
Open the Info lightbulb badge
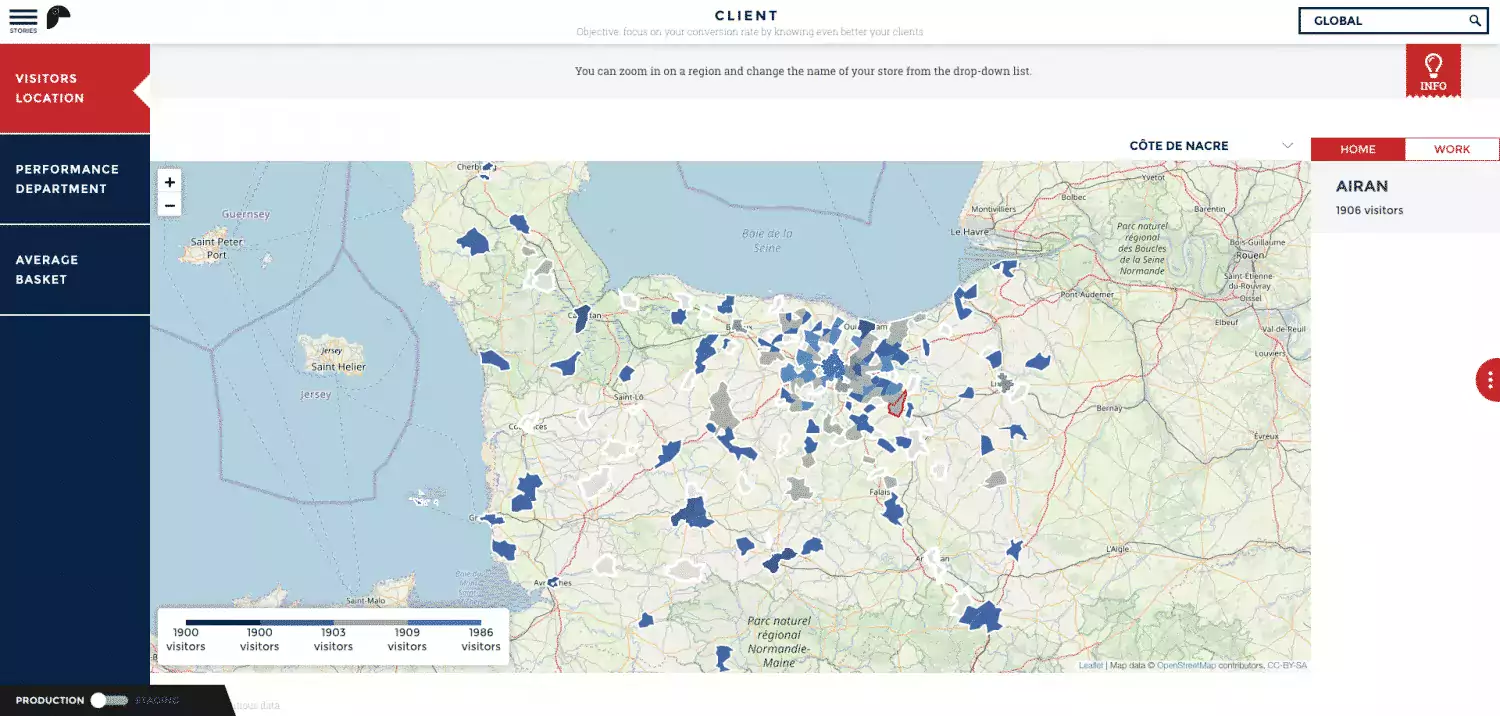(x=1433, y=70)
